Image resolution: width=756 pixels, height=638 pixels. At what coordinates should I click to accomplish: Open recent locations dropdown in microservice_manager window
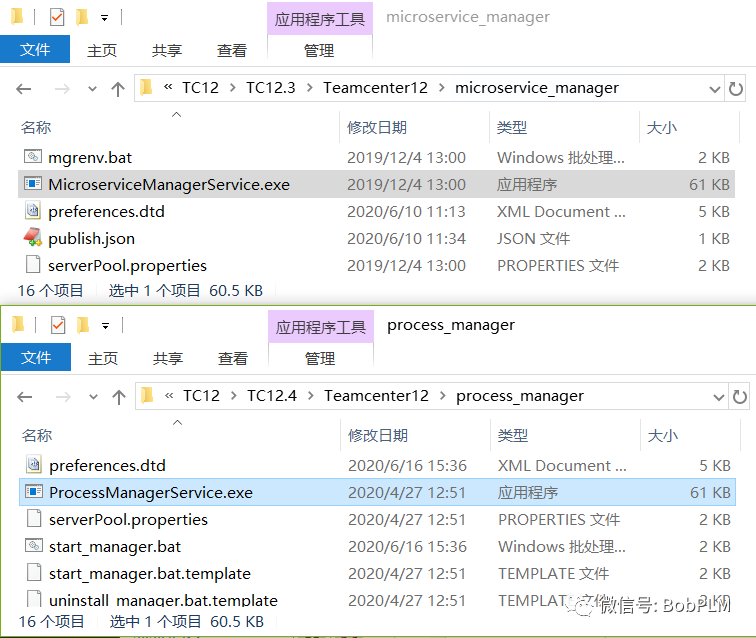pyautogui.click(x=92, y=89)
